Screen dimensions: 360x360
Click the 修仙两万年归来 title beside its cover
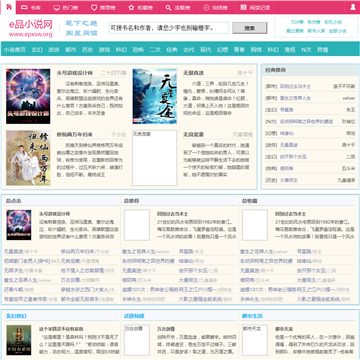75,135
